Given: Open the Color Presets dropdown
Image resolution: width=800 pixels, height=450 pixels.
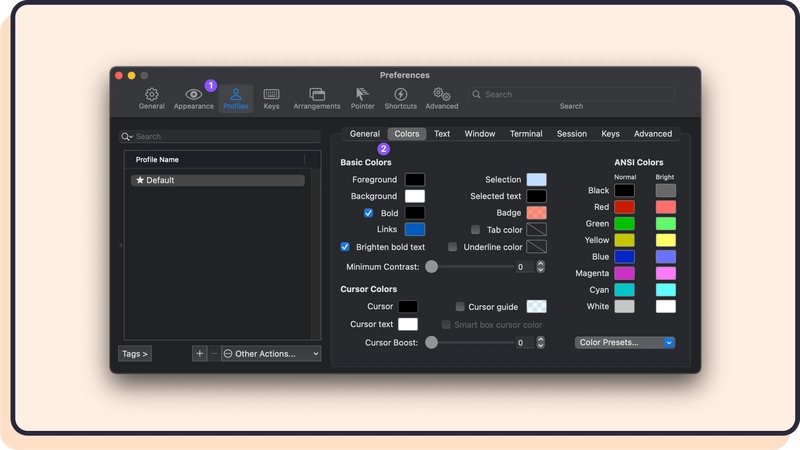Looking at the screenshot, I should (x=624, y=342).
